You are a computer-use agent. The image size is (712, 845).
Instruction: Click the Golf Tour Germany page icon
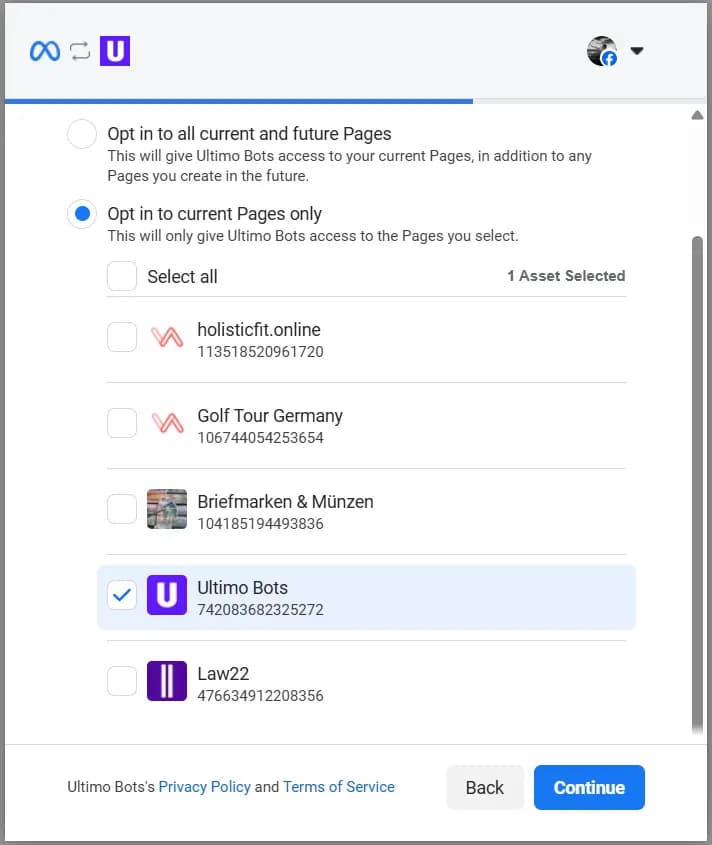pyautogui.click(x=167, y=423)
